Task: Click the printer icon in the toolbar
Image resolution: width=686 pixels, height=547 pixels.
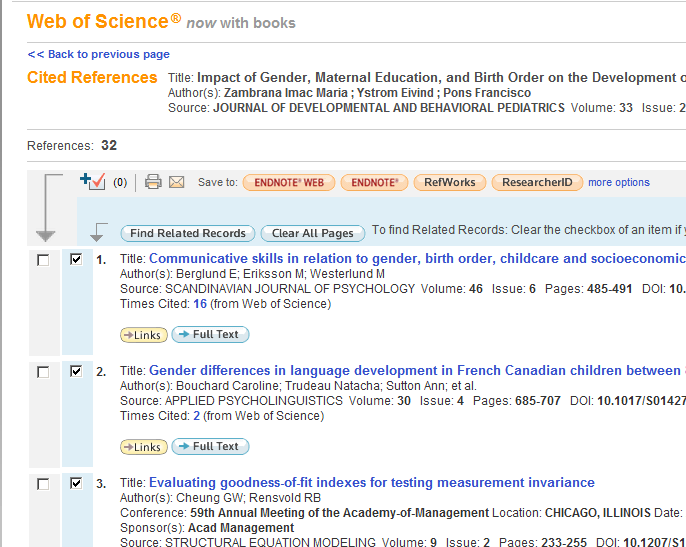Action: pyautogui.click(x=153, y=182)
